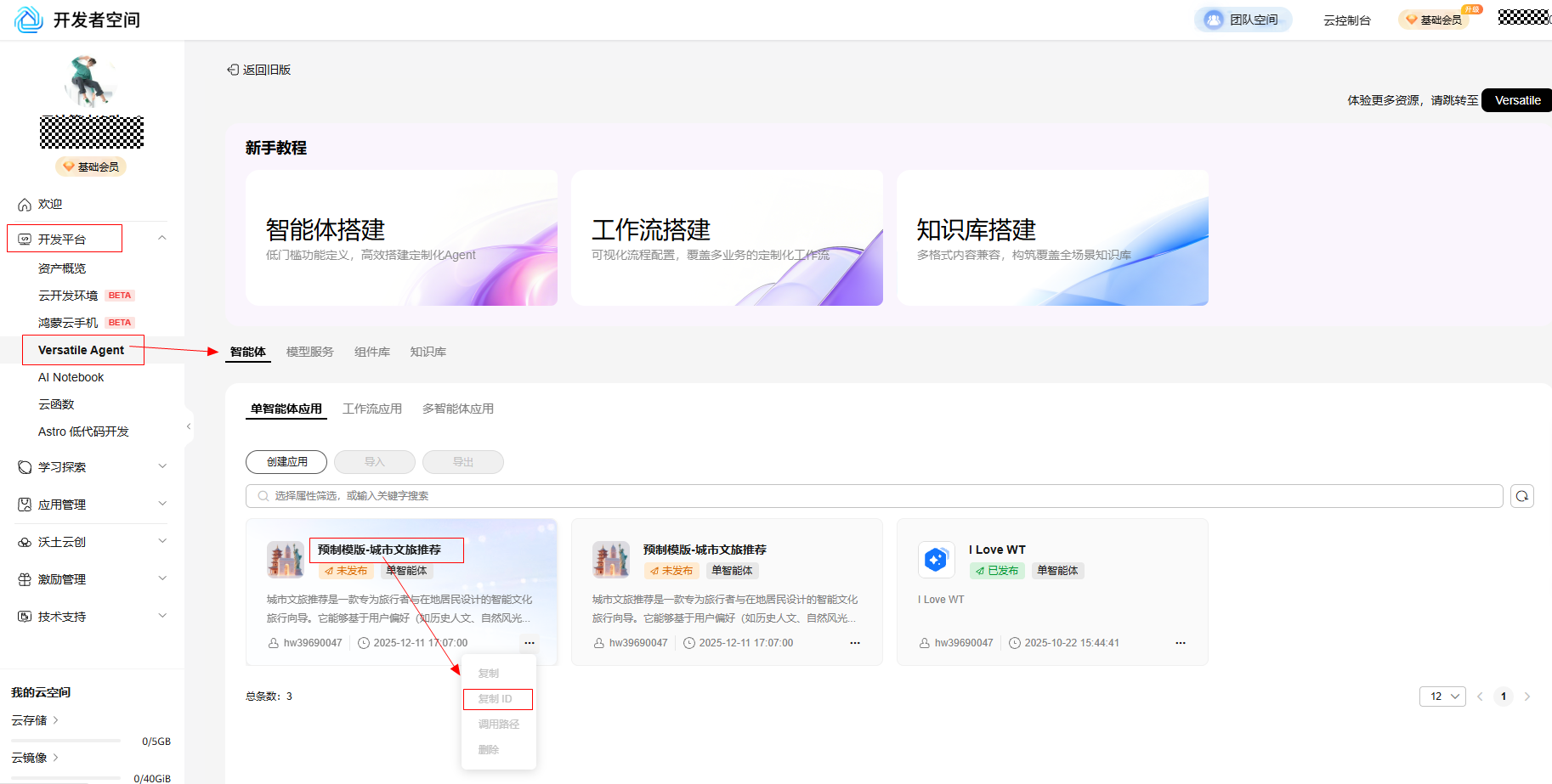Switch to the 工作流应用 tab

371,409
